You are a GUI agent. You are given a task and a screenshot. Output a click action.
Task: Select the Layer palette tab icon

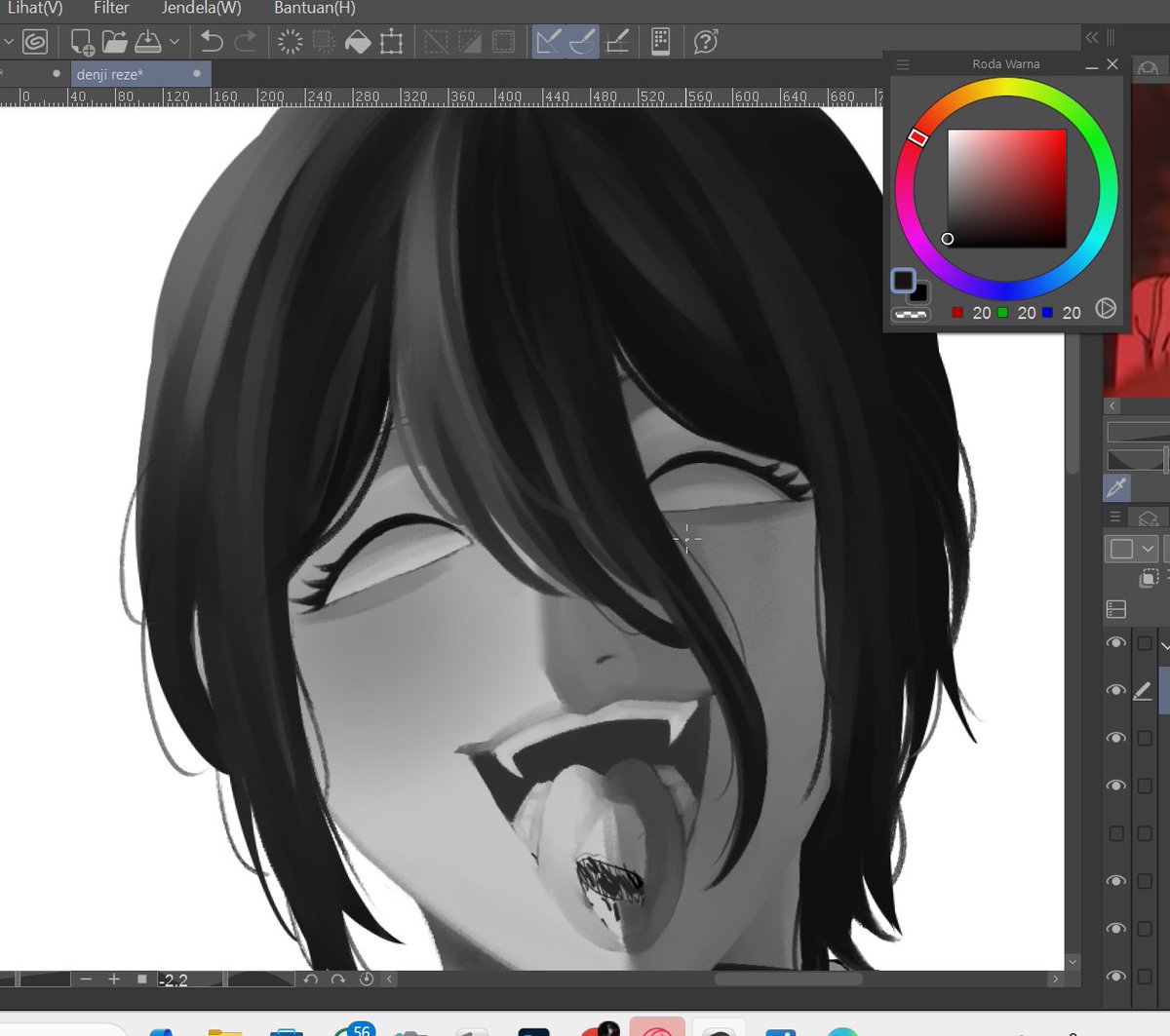(x=1149, y=518)
